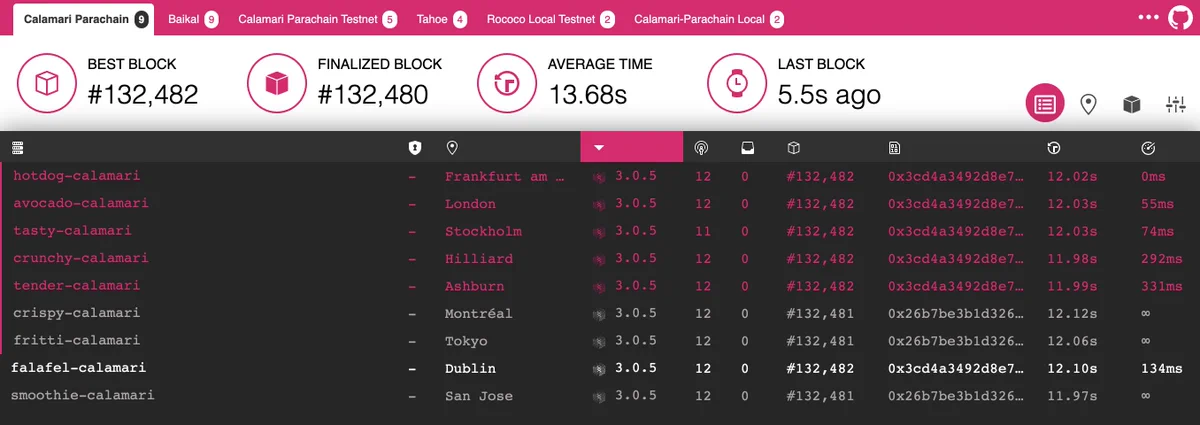The width and height of the screenshot is (1200, 425).
Task: Select the tender-calamari node
Action: pos(76,286)
